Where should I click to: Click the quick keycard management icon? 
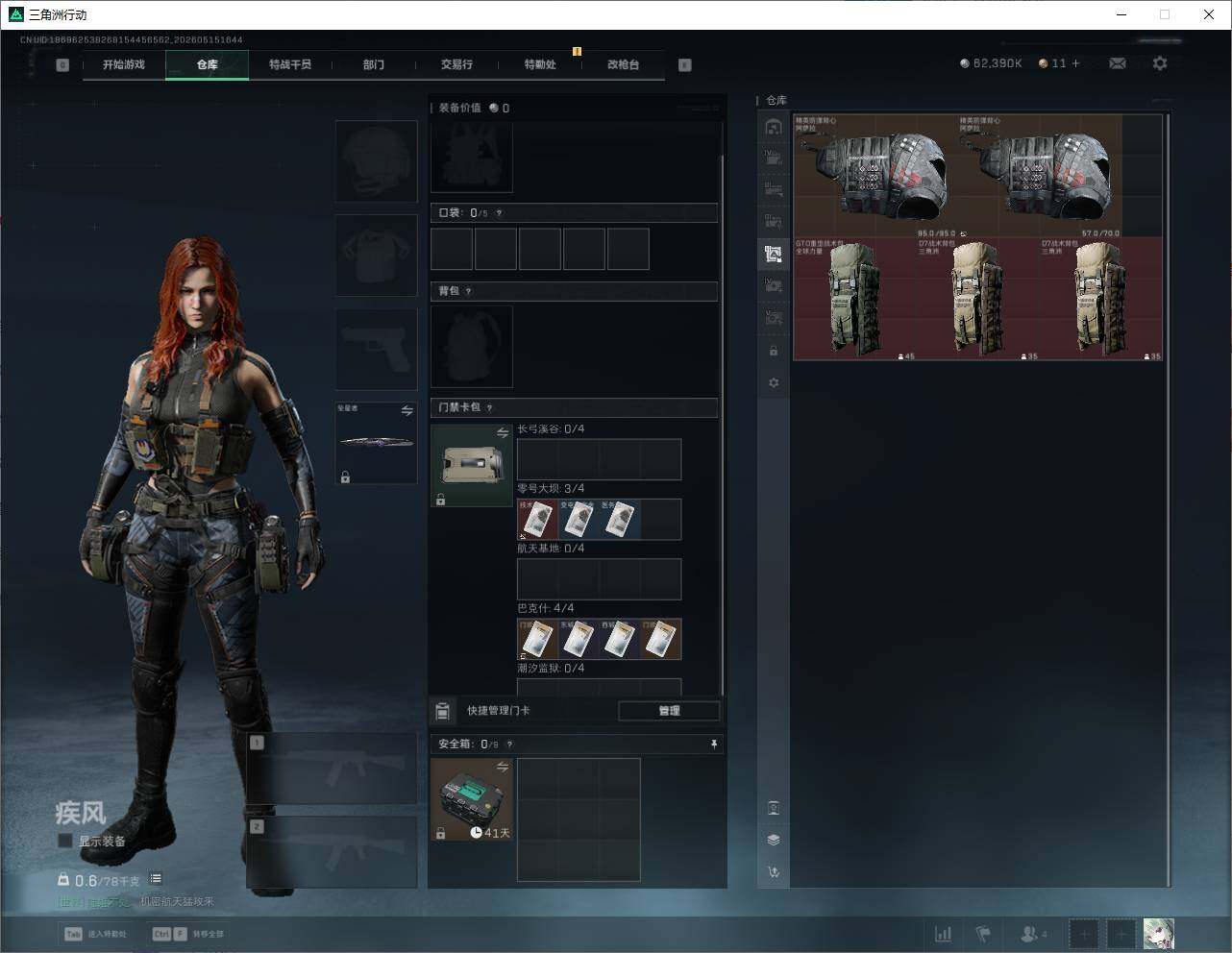point(443,711)
